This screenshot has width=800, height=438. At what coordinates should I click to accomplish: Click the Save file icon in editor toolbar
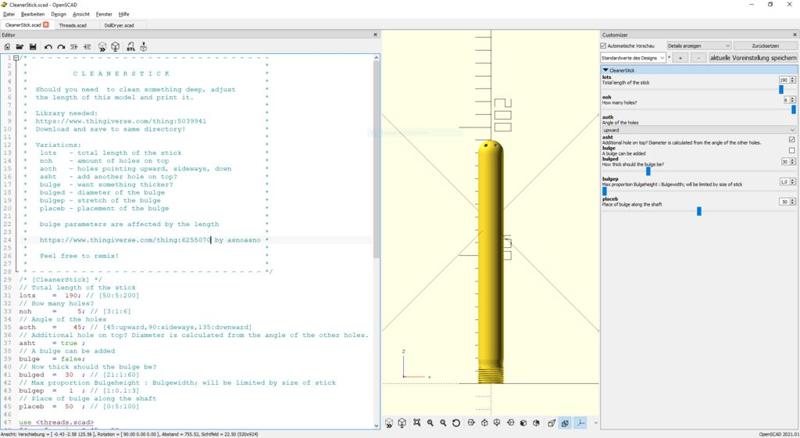tap(32, 46)
